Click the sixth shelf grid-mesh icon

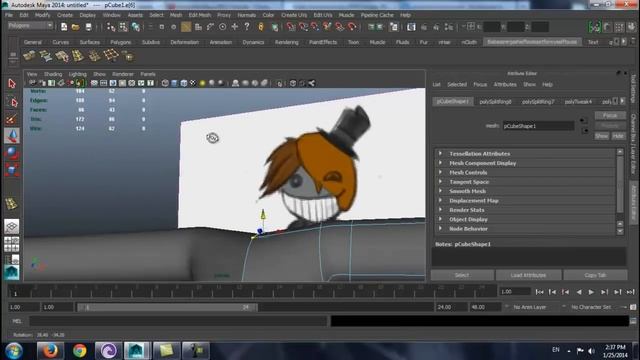coord(111,55)
